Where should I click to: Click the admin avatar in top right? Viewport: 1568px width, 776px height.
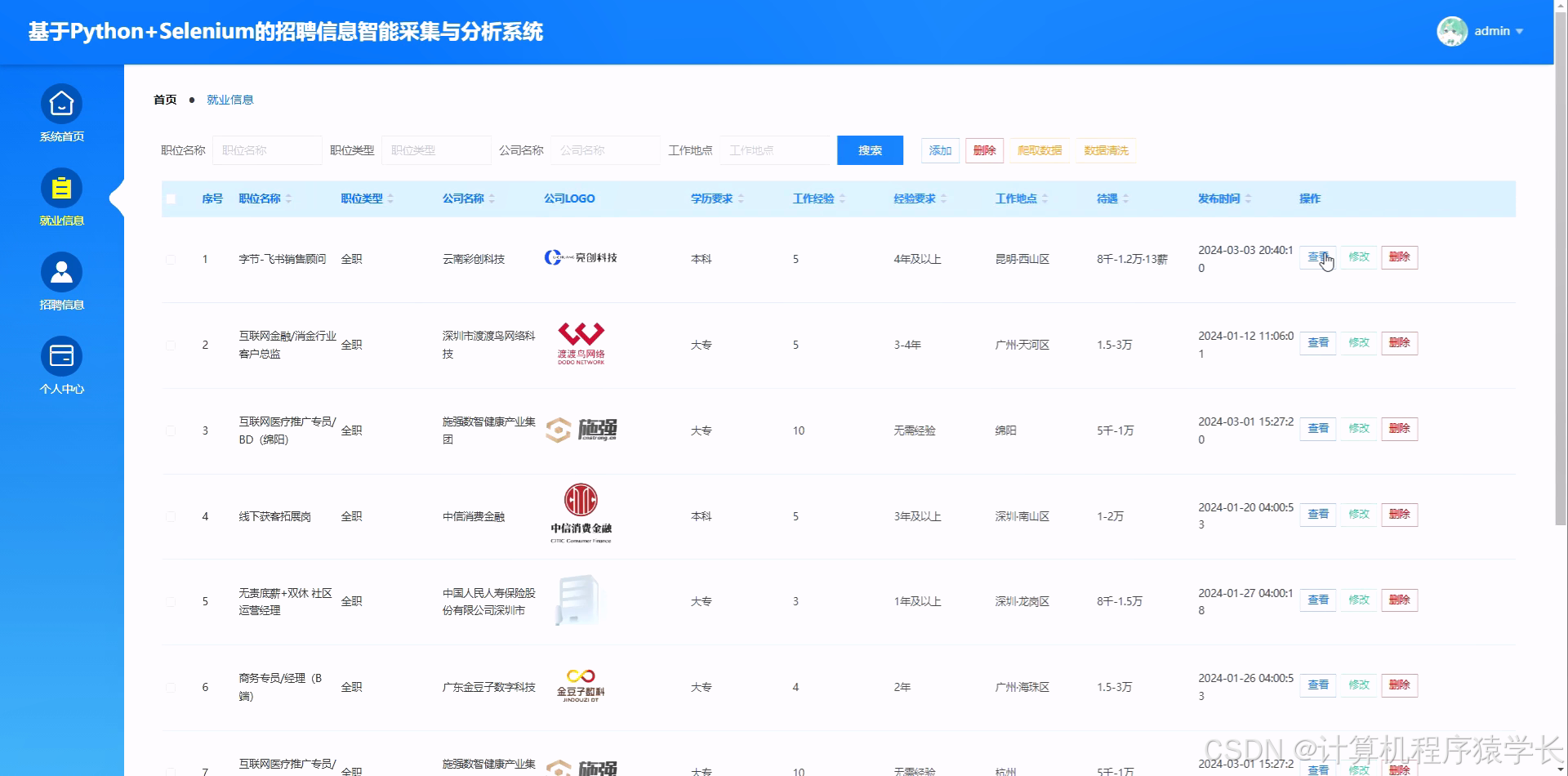pos(1452,31)
